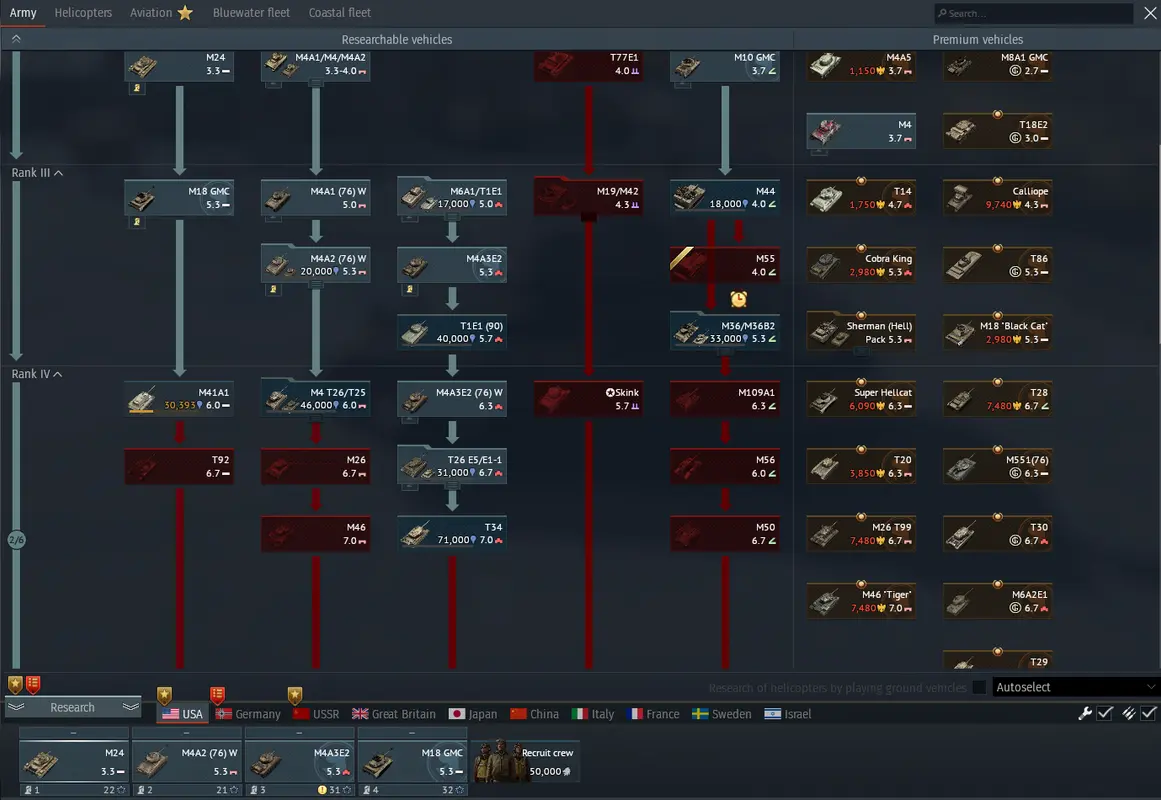This screenshot has height=800, width=1161.
Task: Collapse the Rank III section
Action: coord(58,173)
